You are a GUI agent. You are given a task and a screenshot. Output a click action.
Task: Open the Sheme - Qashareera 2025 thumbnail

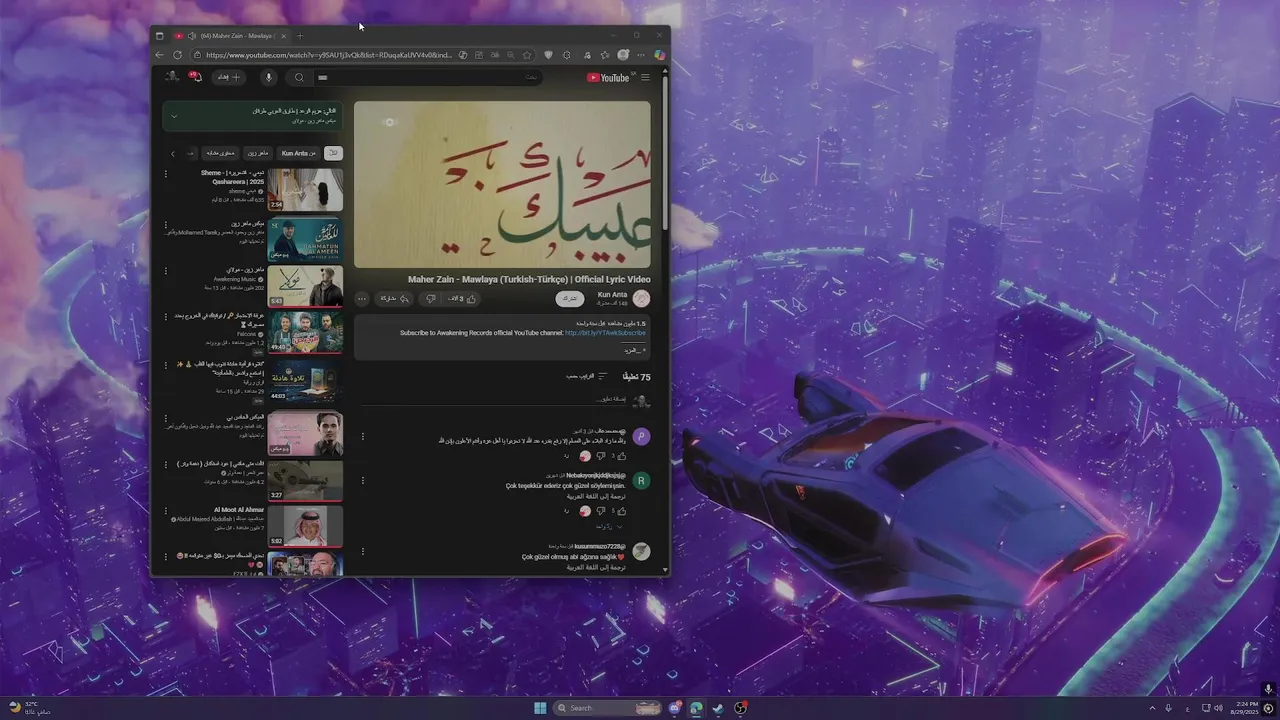pos(305,189)
